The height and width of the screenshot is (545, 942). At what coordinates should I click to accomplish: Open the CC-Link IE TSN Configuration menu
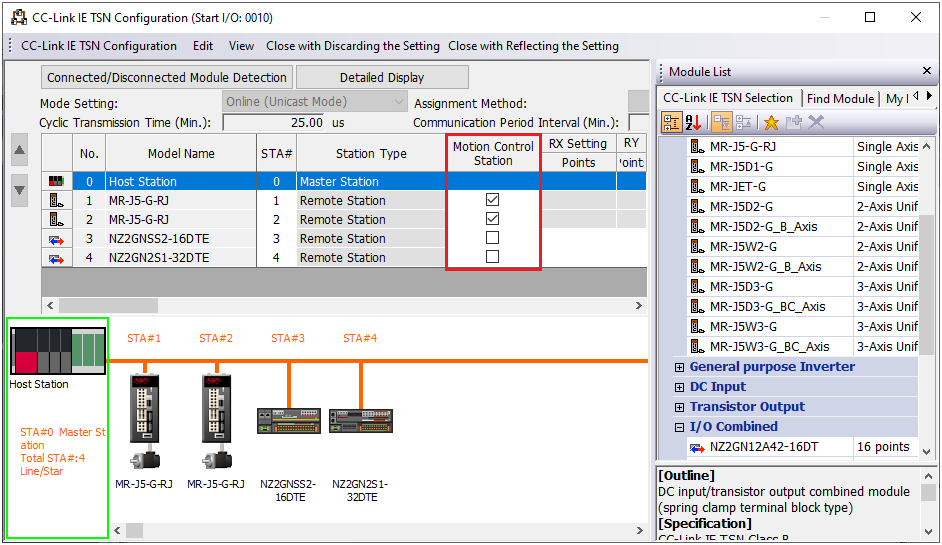point(99,46)
